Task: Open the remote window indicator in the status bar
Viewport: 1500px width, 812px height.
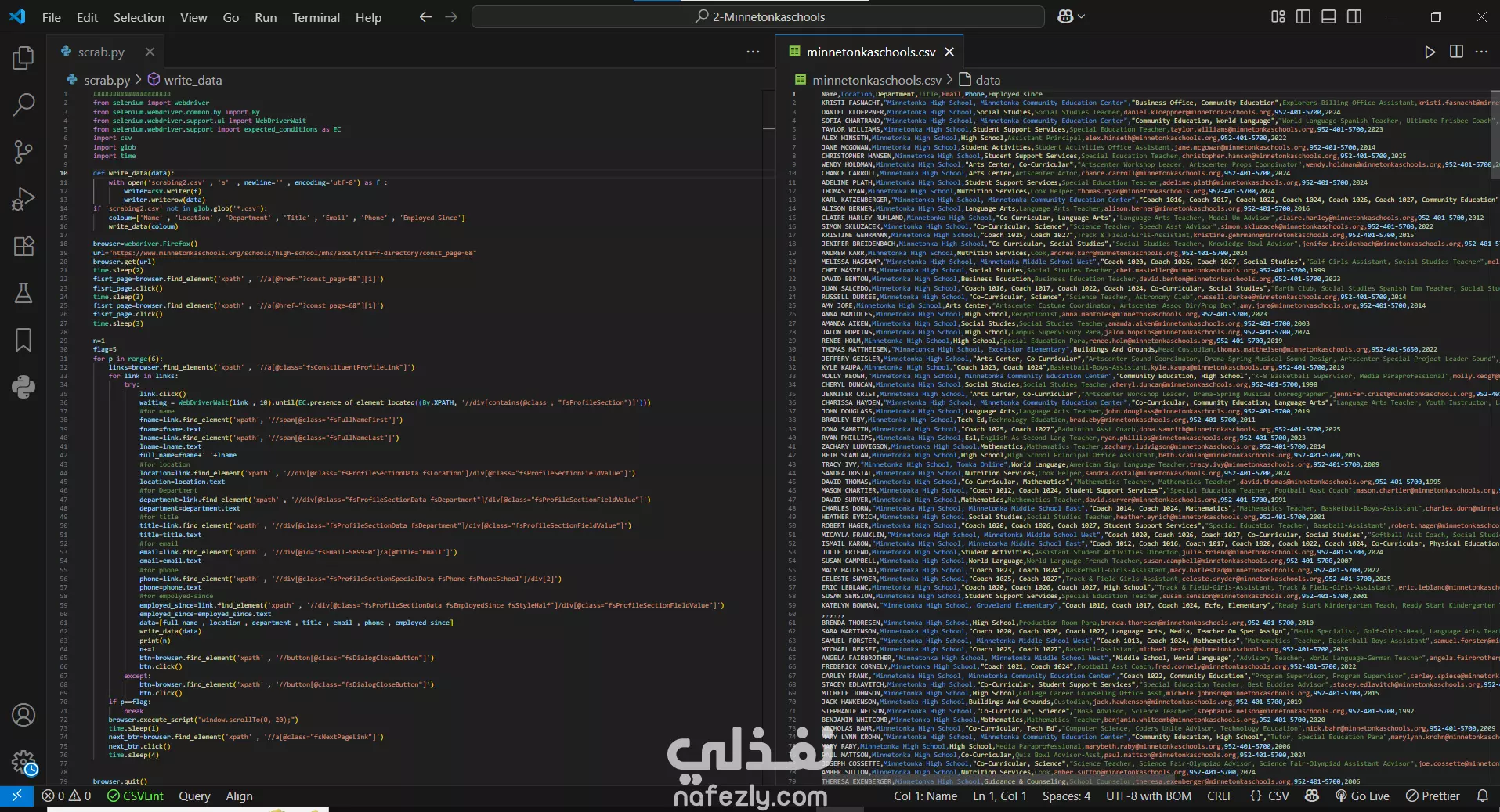Action: click(x=16, y=796)
